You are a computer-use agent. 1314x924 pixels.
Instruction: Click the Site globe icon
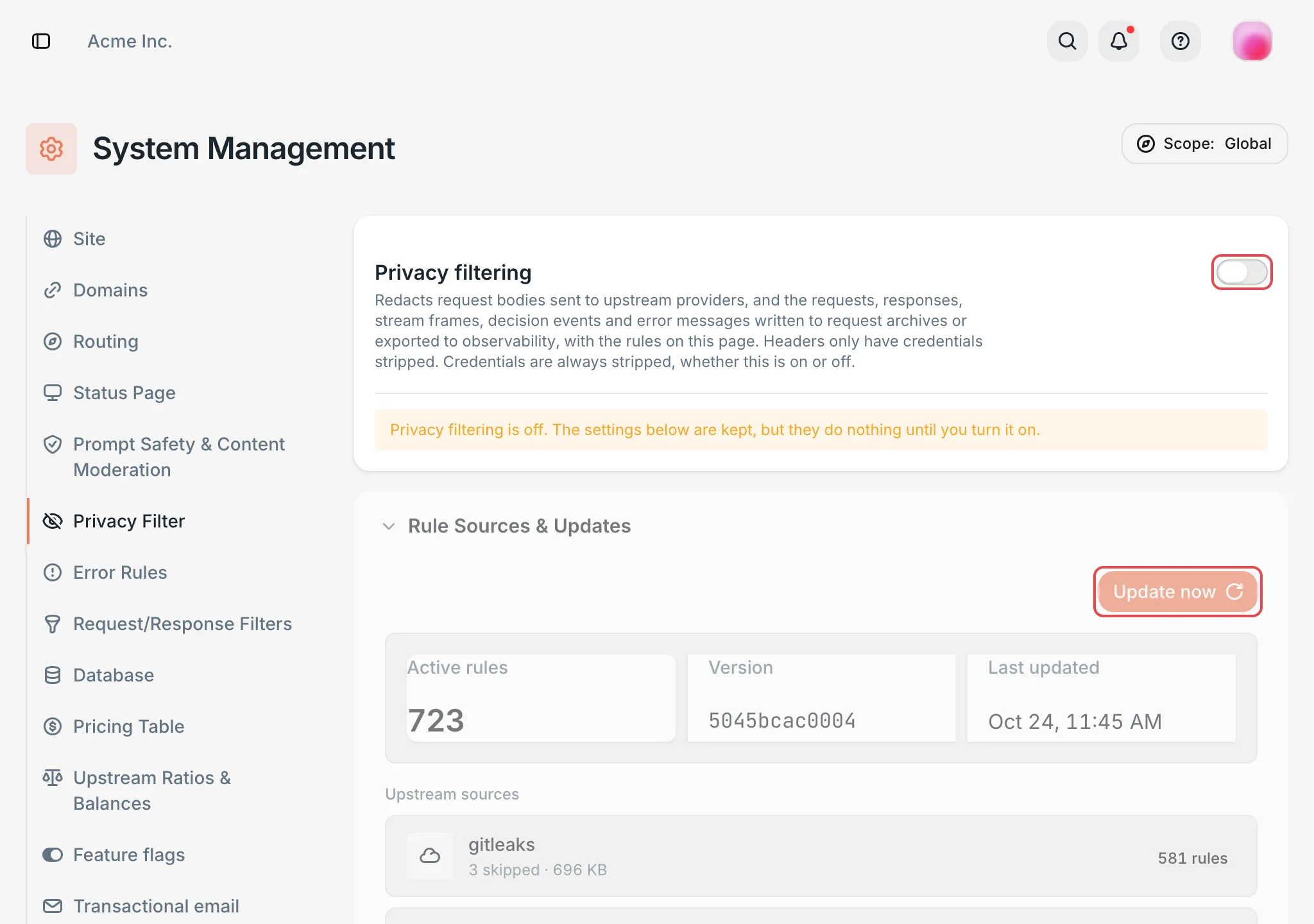[x=53, y=239]
